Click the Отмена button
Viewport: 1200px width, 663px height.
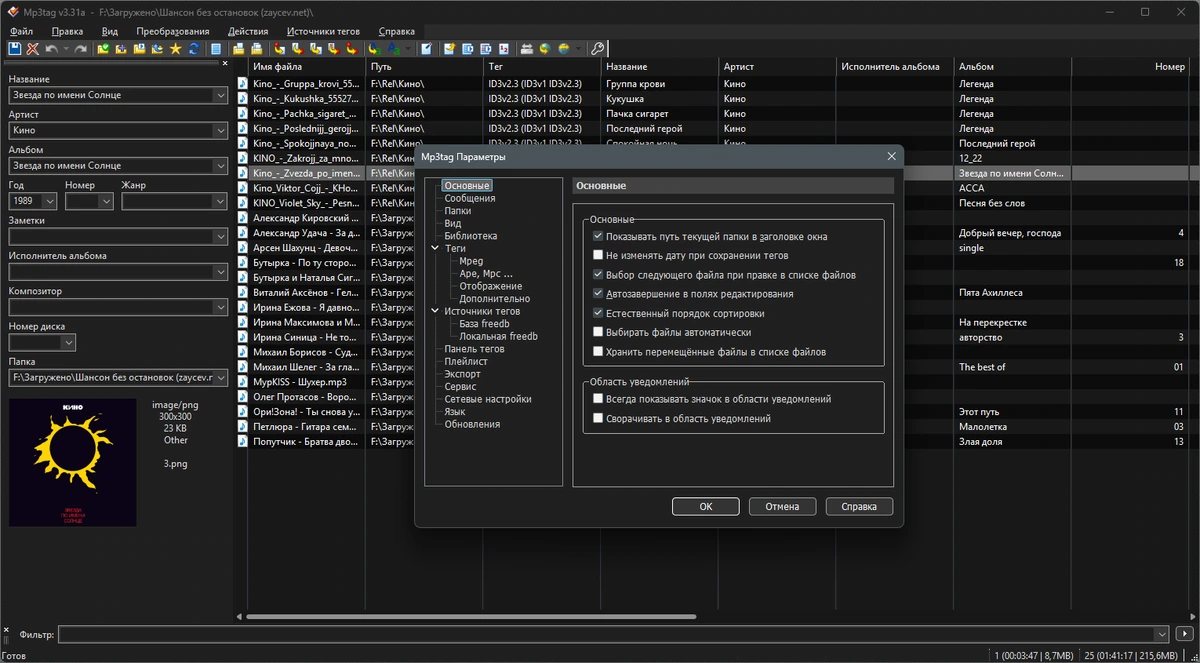click(782, 507)
